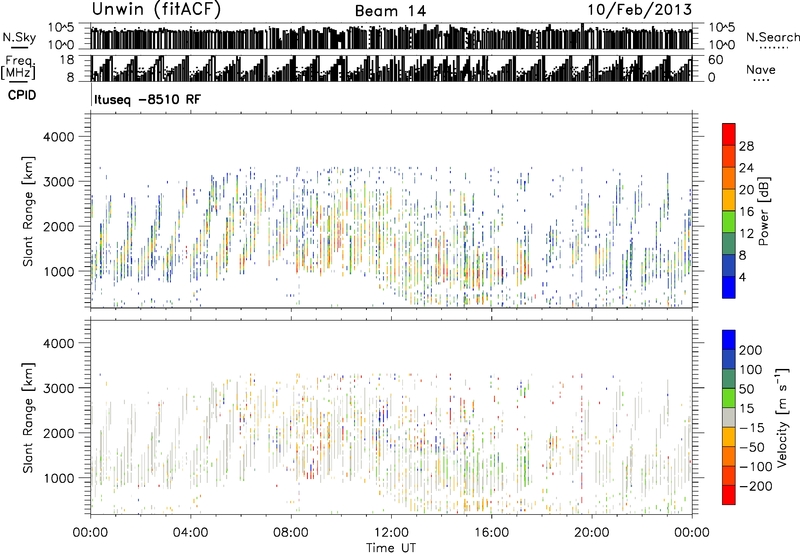Click the '20:00' time tick label
This screenshot has width=800, height=554.
[x=591, y=533]
